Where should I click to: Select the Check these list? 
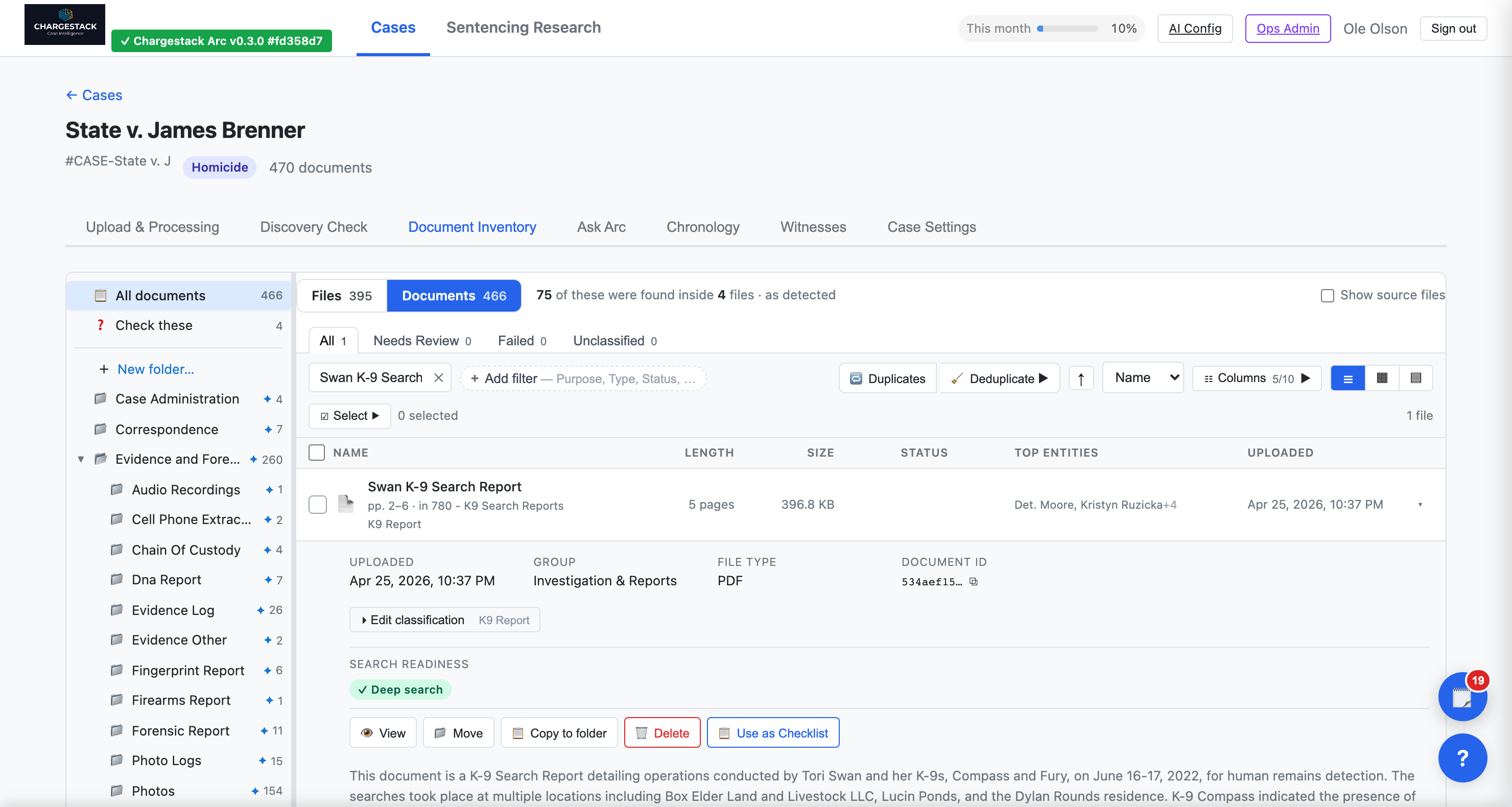(179, 325)
